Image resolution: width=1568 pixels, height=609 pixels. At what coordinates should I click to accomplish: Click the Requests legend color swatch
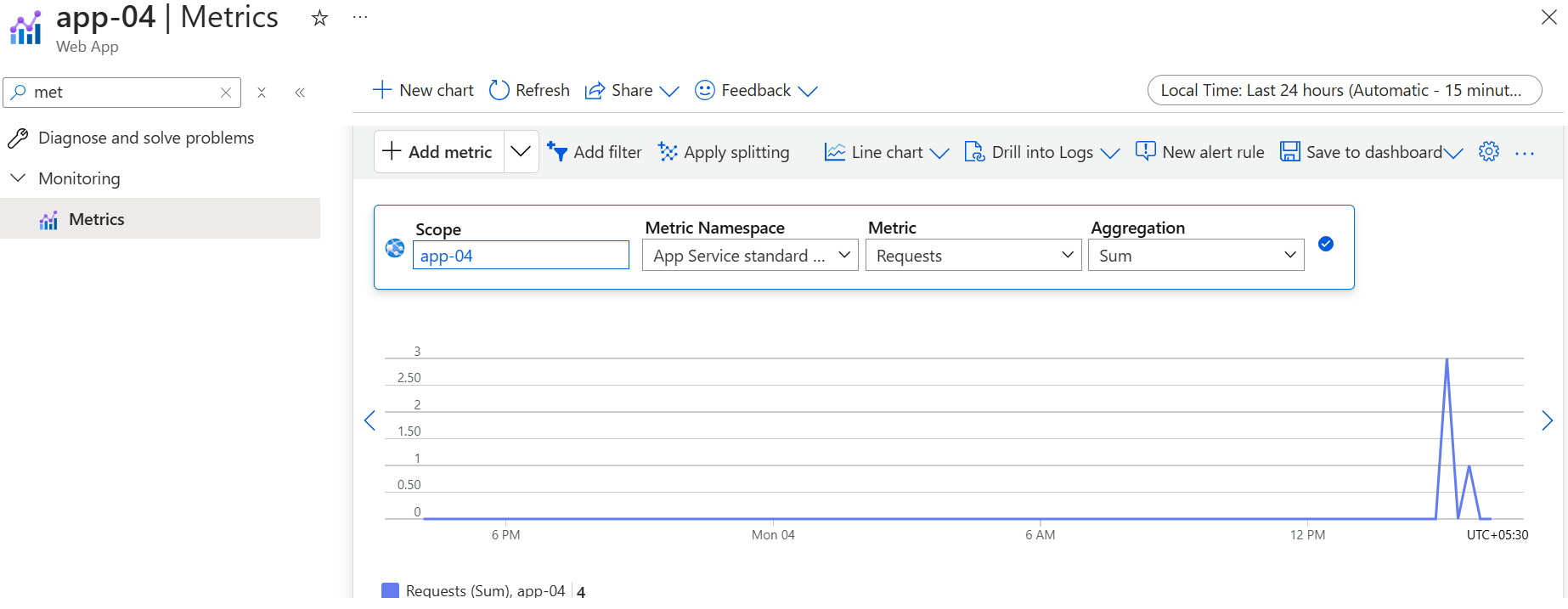point(391,590)
